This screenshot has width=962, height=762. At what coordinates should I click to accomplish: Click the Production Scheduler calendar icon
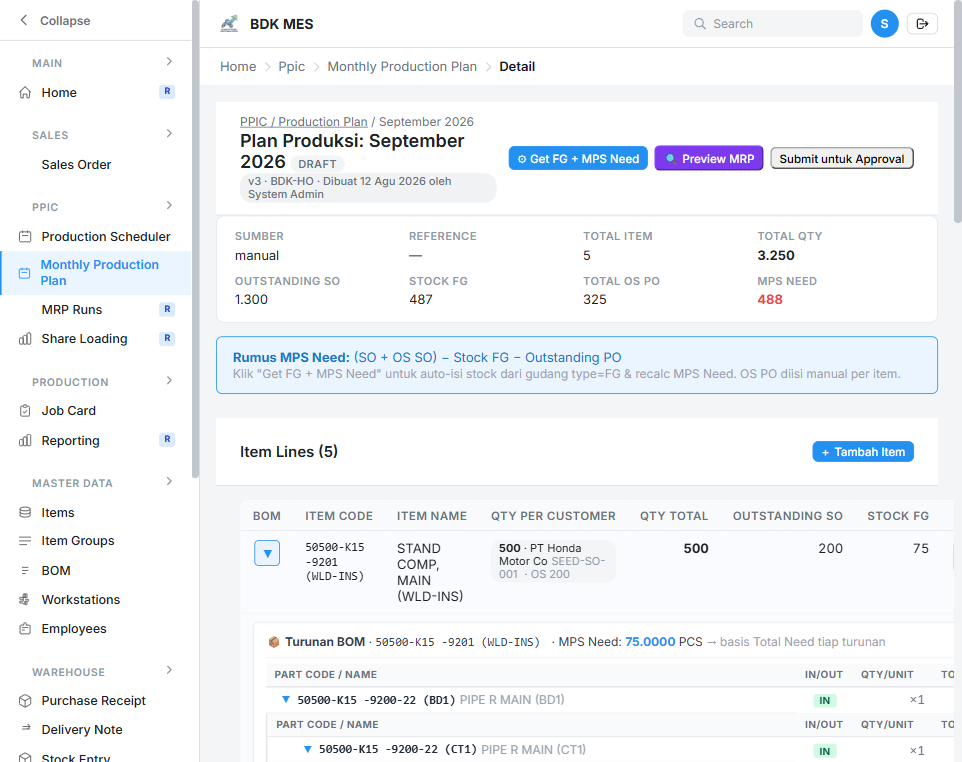tap(25, 236)
